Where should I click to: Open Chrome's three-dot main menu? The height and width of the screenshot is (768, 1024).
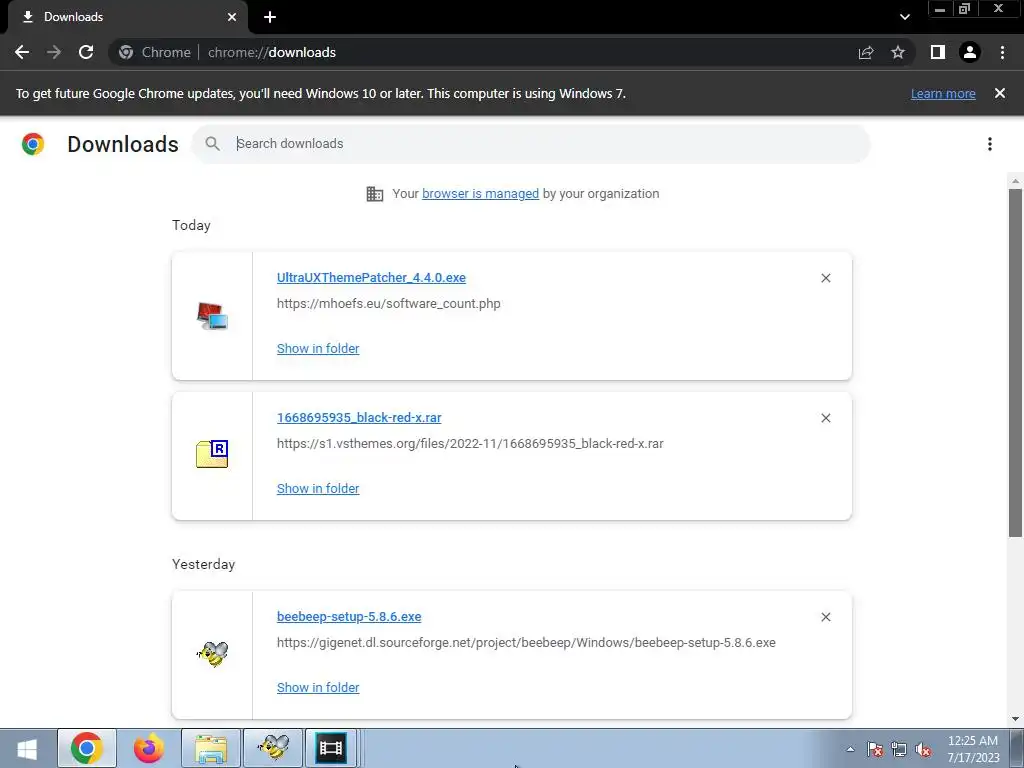[1002, 52]
